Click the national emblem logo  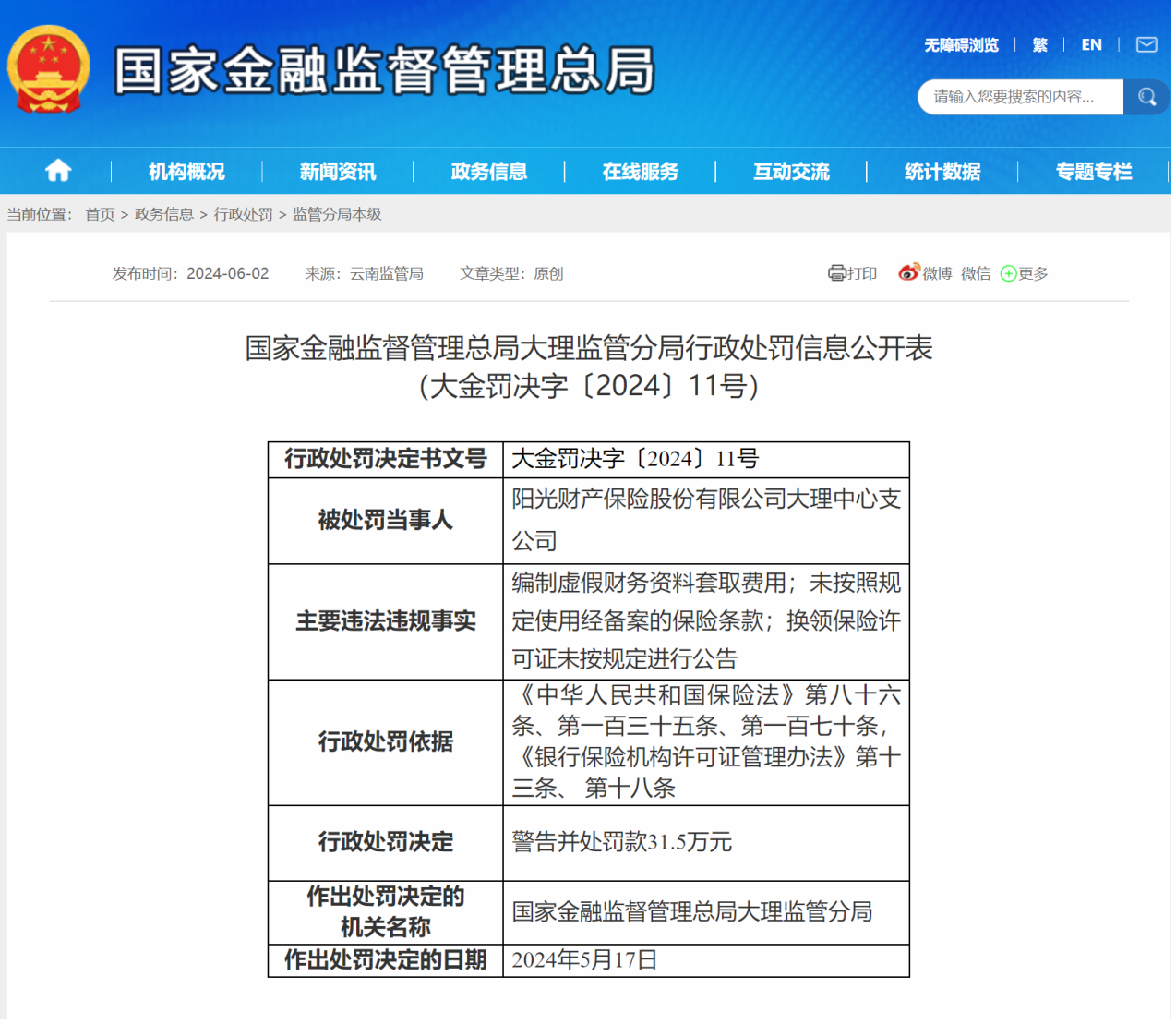pos(49,69)
